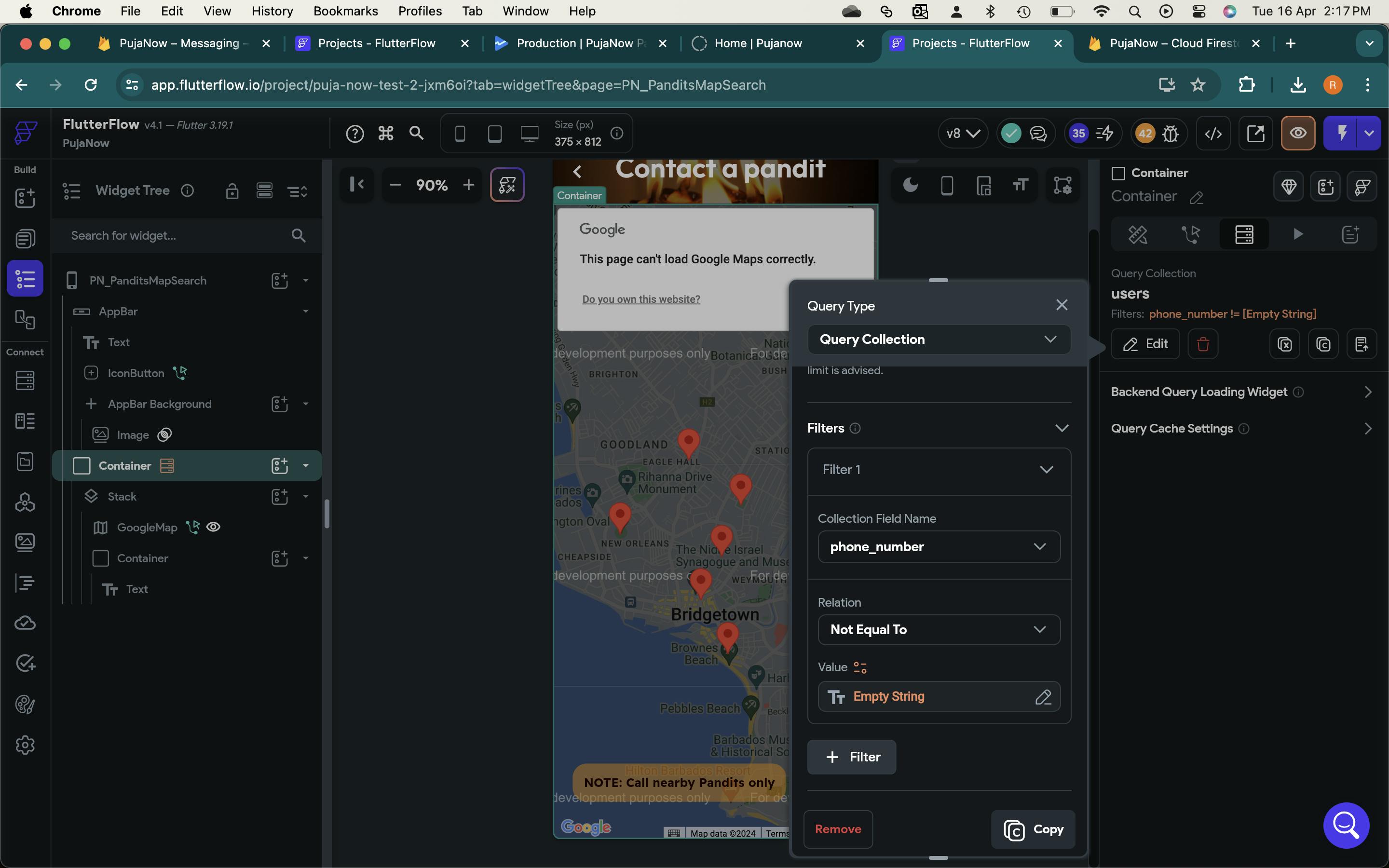Click the search magnifier in top toolbar
This screenshot has width=1389, height=868.
point(417,134)
